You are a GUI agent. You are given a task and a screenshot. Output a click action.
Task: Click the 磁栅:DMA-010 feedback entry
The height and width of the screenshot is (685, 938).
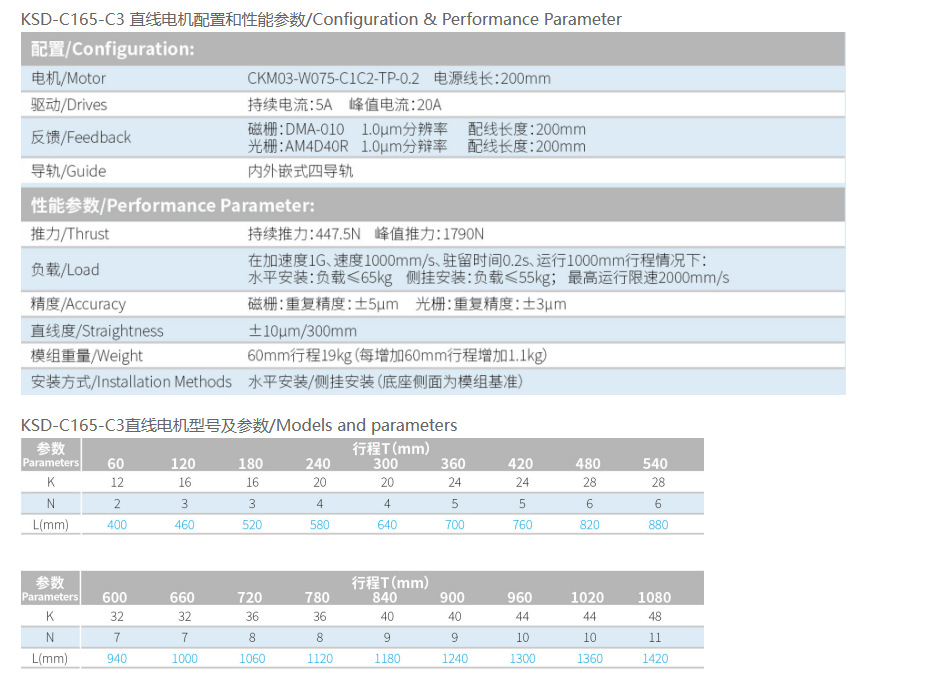[x=296, y=129]
